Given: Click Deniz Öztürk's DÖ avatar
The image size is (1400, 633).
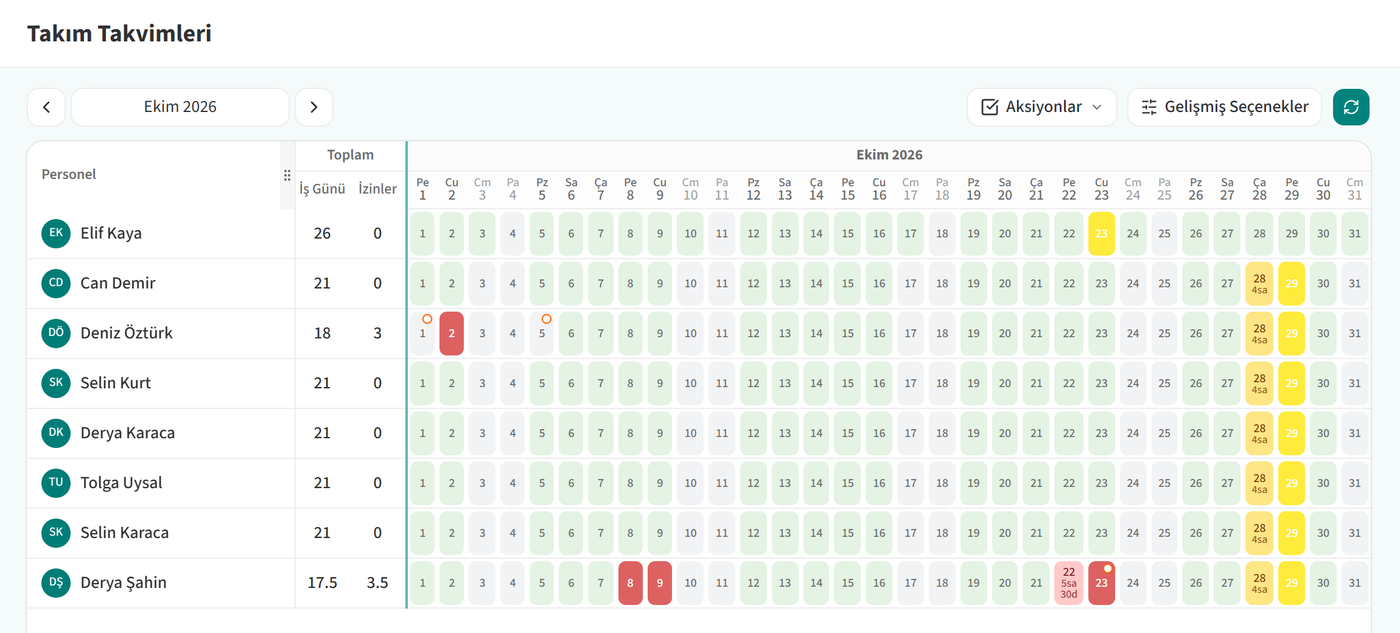Looking at the screenshot, I should [x=56, y=333].
